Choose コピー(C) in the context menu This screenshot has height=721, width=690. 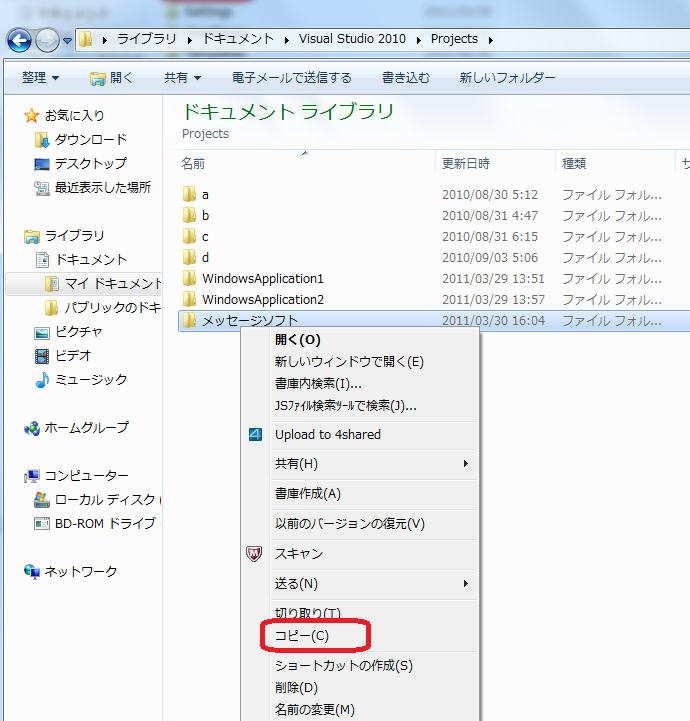point(302,636)
